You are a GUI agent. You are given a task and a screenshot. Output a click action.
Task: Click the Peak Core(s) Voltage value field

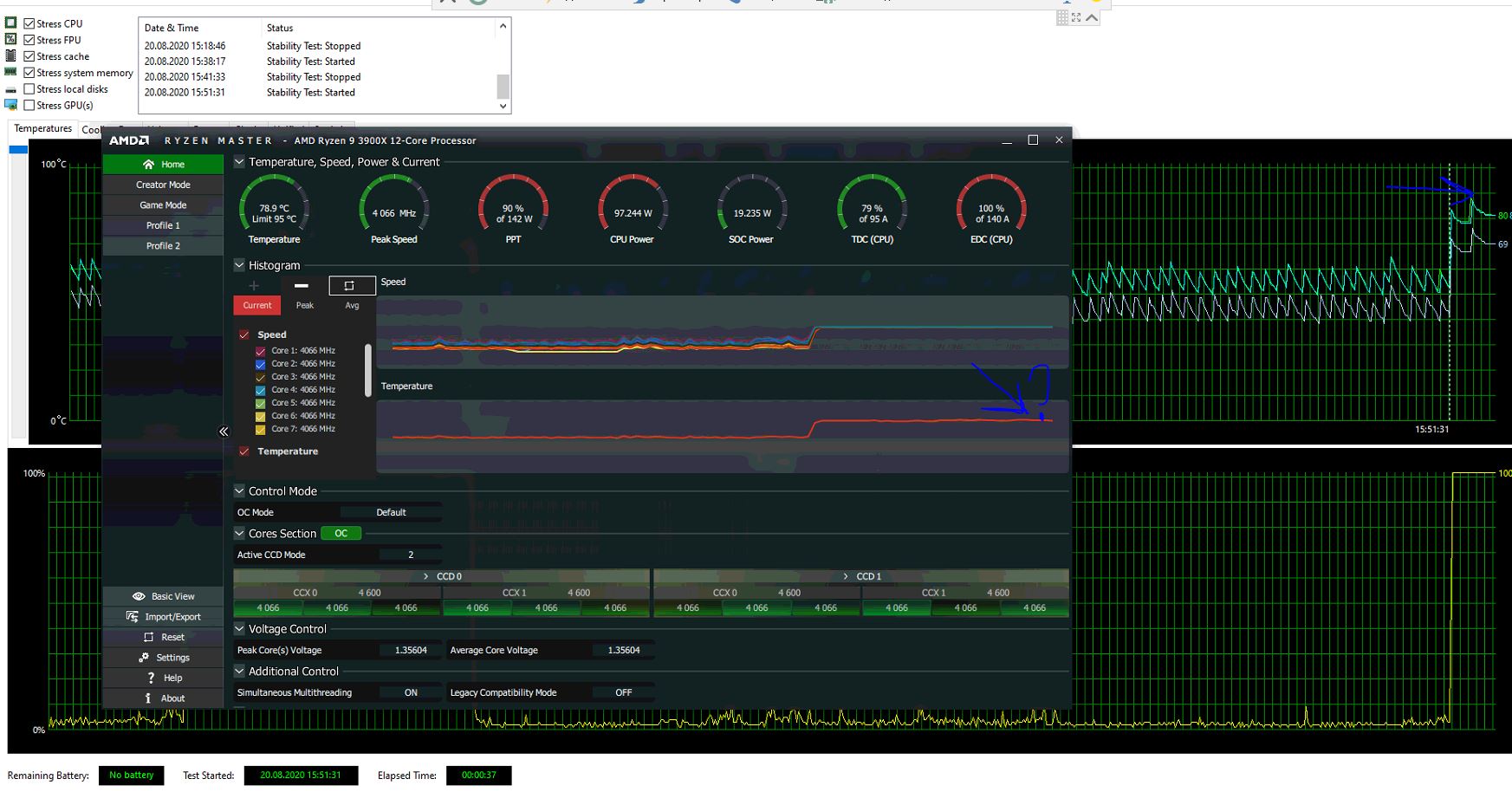411,650
